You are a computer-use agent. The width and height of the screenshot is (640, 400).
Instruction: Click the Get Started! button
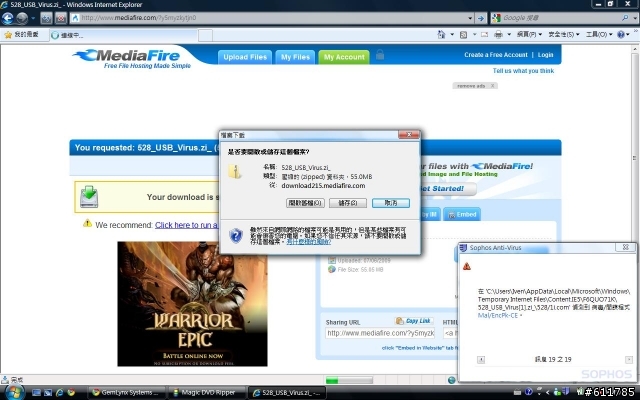447,189
